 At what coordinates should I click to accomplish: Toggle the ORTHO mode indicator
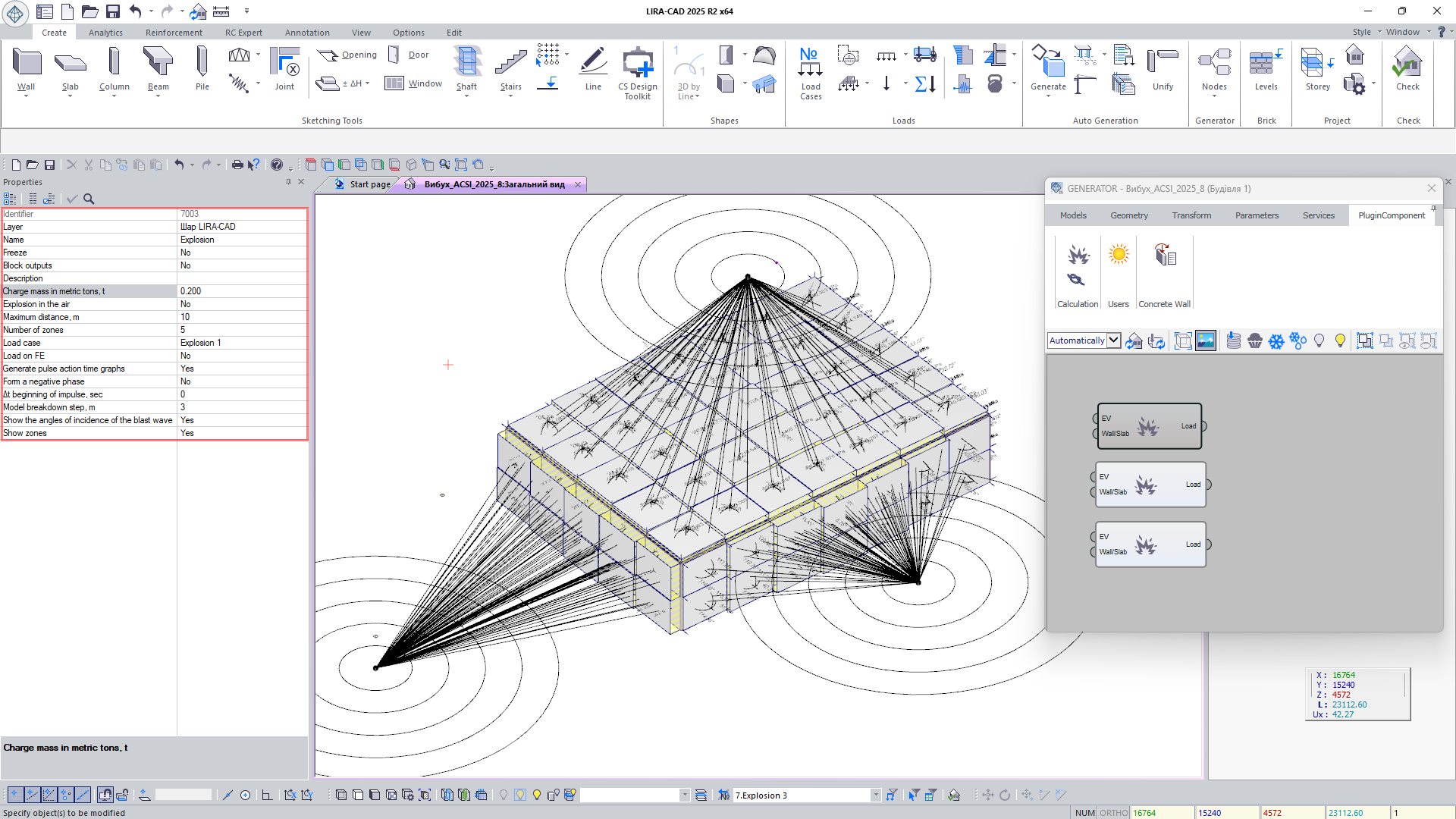tap(1113, 813)
